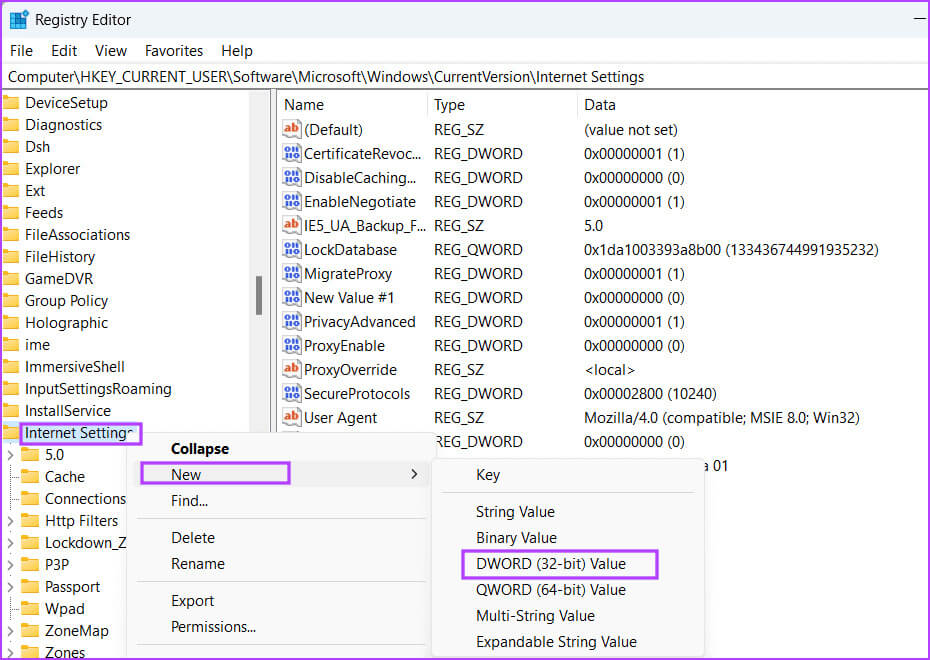Select the InputSettingsRoaming key
This screenshot has height=660, width=930.
98,388
